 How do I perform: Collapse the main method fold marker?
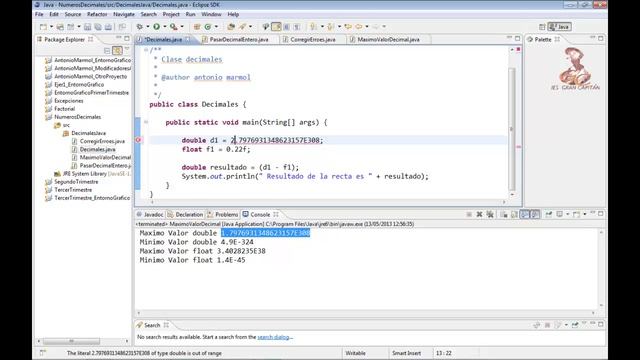tap(146, 122)
